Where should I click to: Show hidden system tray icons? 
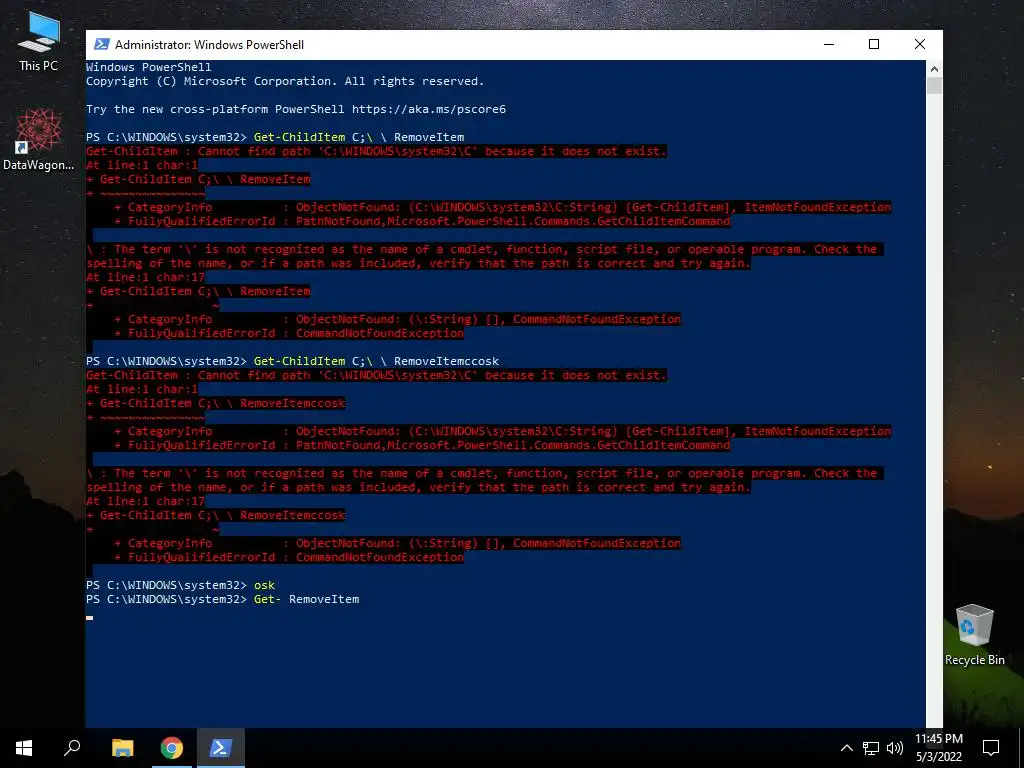tap(846, 748)
